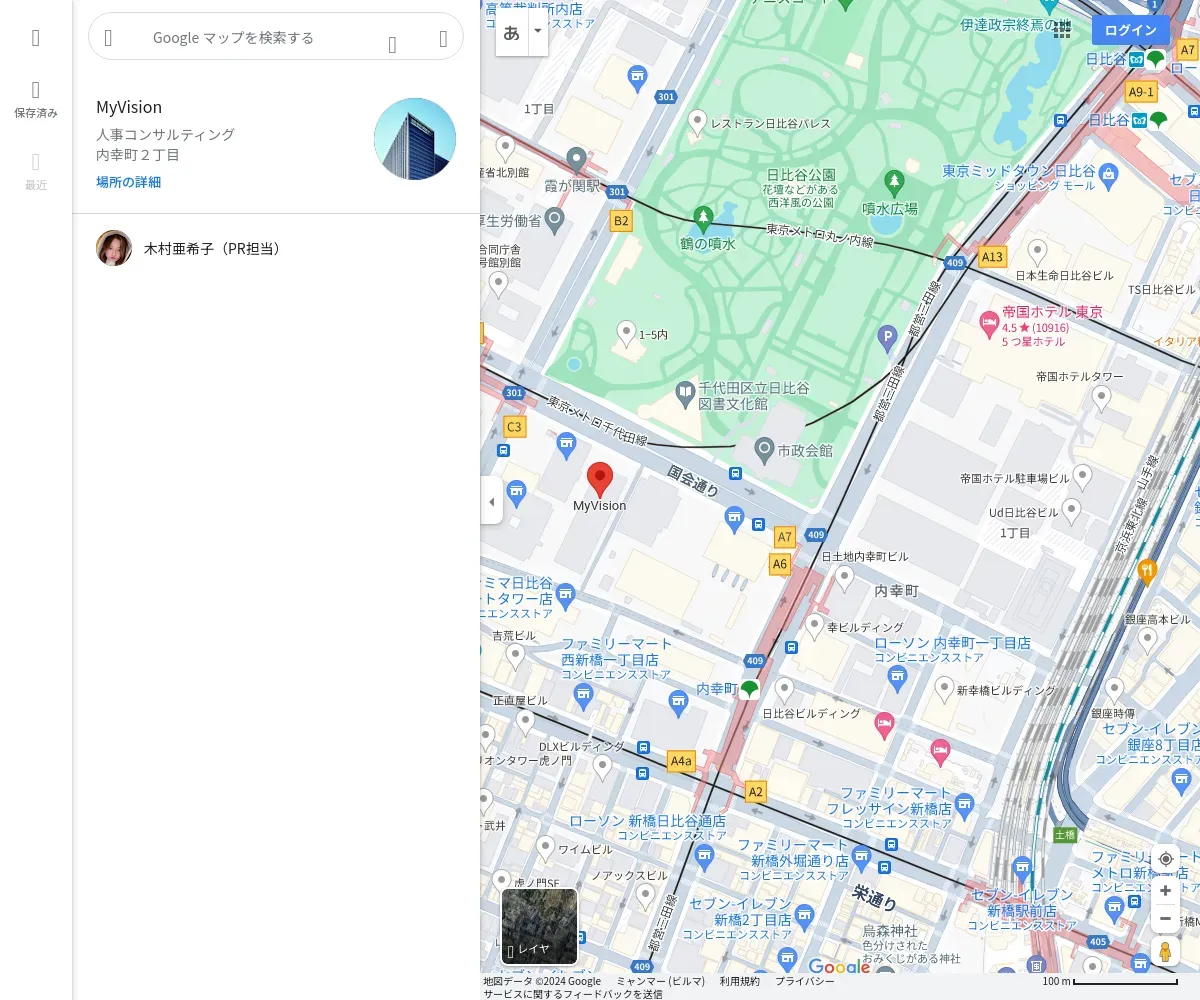This screenshot has width=1200, height=1000.
Task: Click the Street View pegman icon
Action: coord(1165,951)
